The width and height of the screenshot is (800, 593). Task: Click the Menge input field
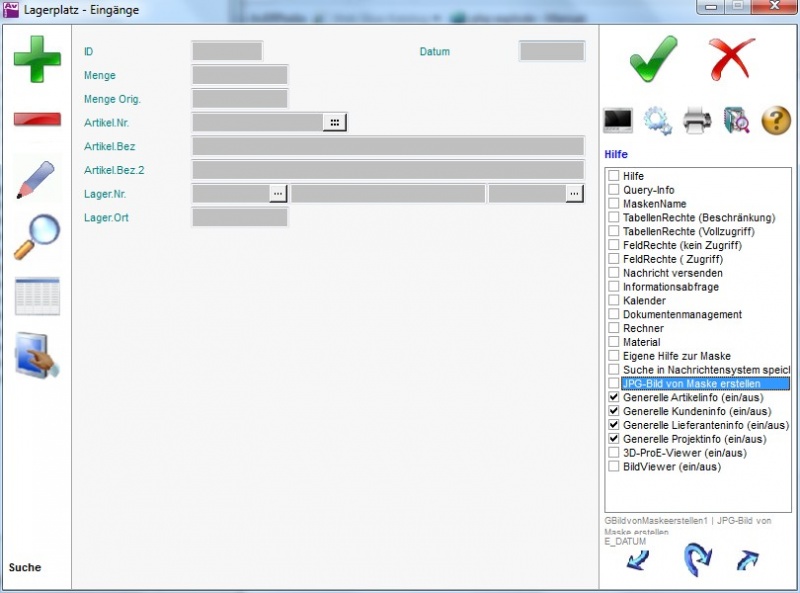tap(239, 75)
